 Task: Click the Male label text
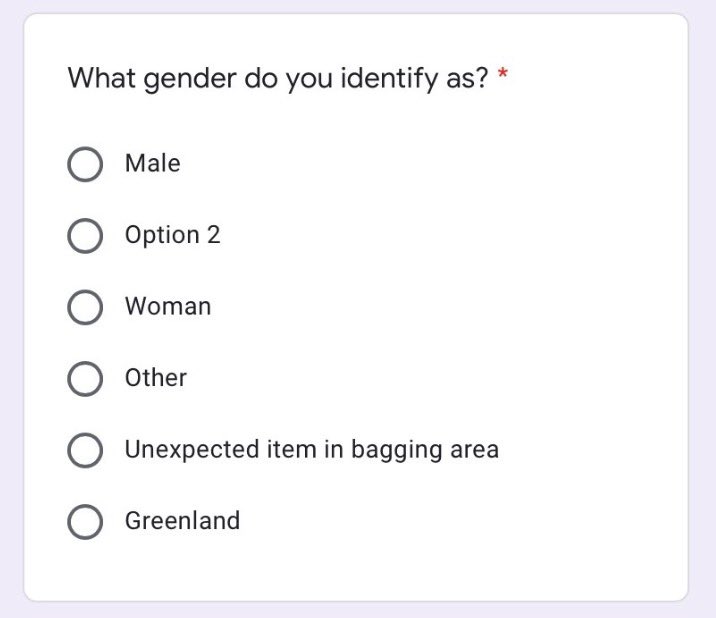[x=152, y=163]
